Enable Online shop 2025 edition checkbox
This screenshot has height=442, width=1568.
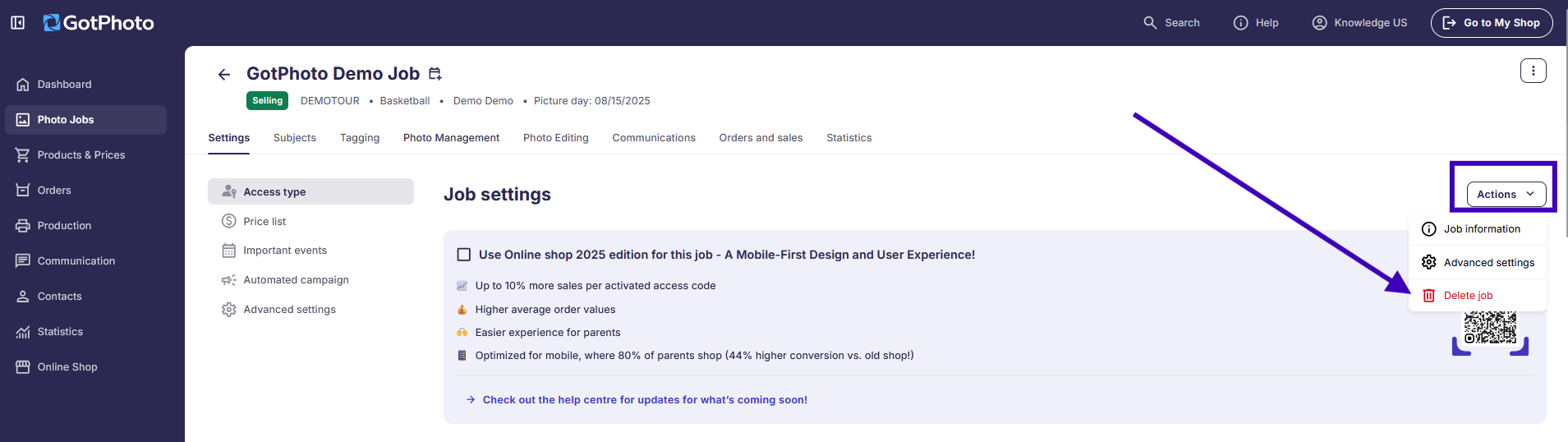tap(464, 255)
